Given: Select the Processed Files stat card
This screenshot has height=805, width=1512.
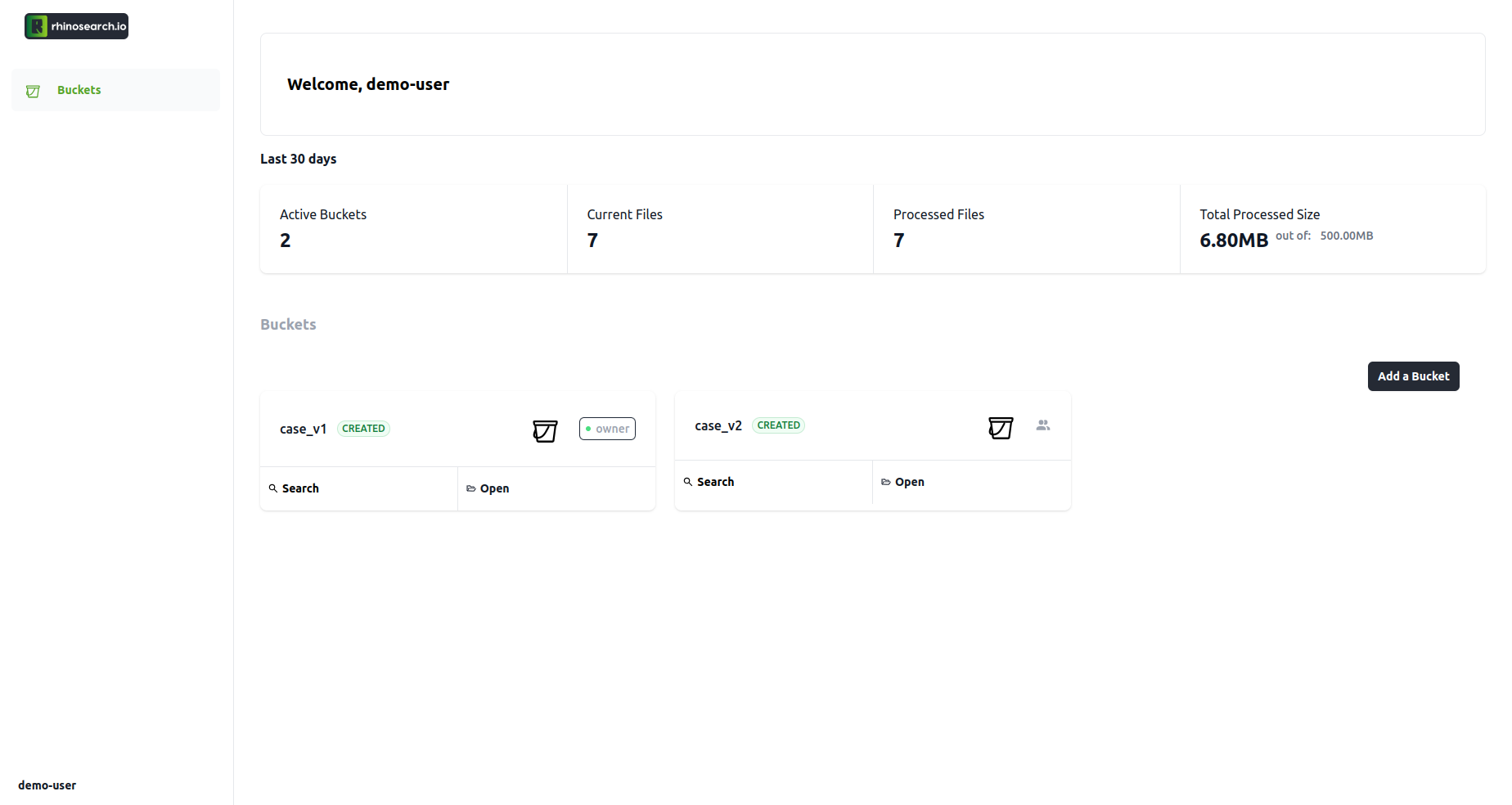Looking at the screenshot, I should [1026, 229].
